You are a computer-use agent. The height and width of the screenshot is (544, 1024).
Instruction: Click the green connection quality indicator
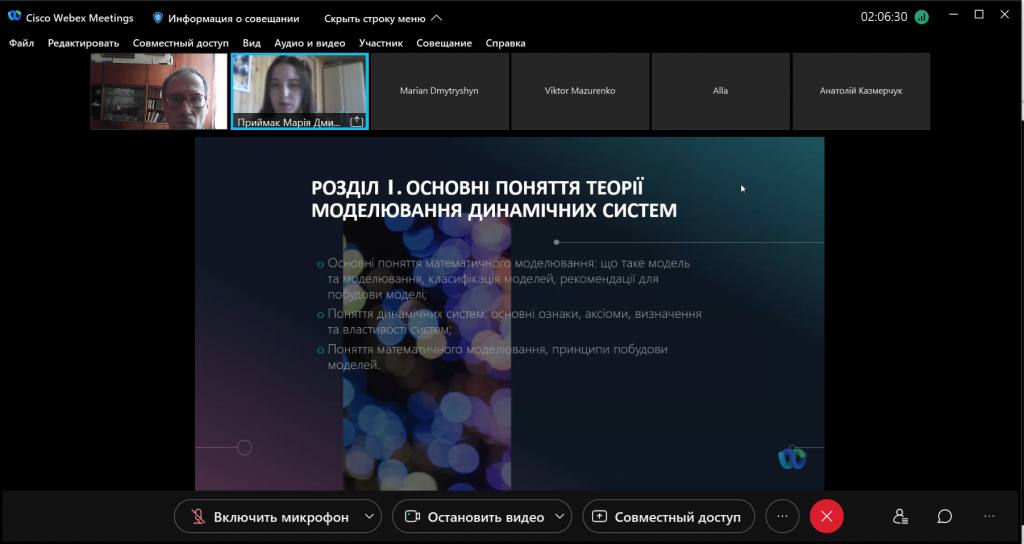click(921, 18)
